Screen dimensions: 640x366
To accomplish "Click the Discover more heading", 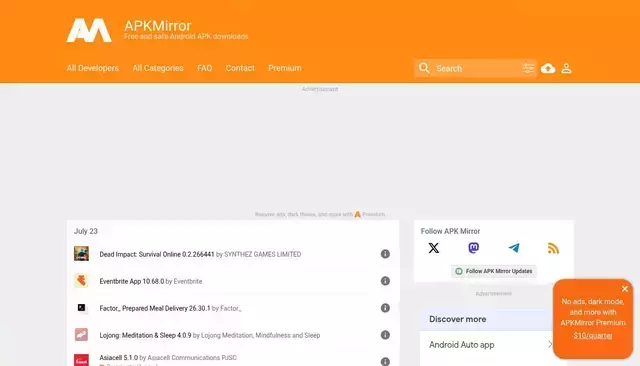I will pos(458,319).
